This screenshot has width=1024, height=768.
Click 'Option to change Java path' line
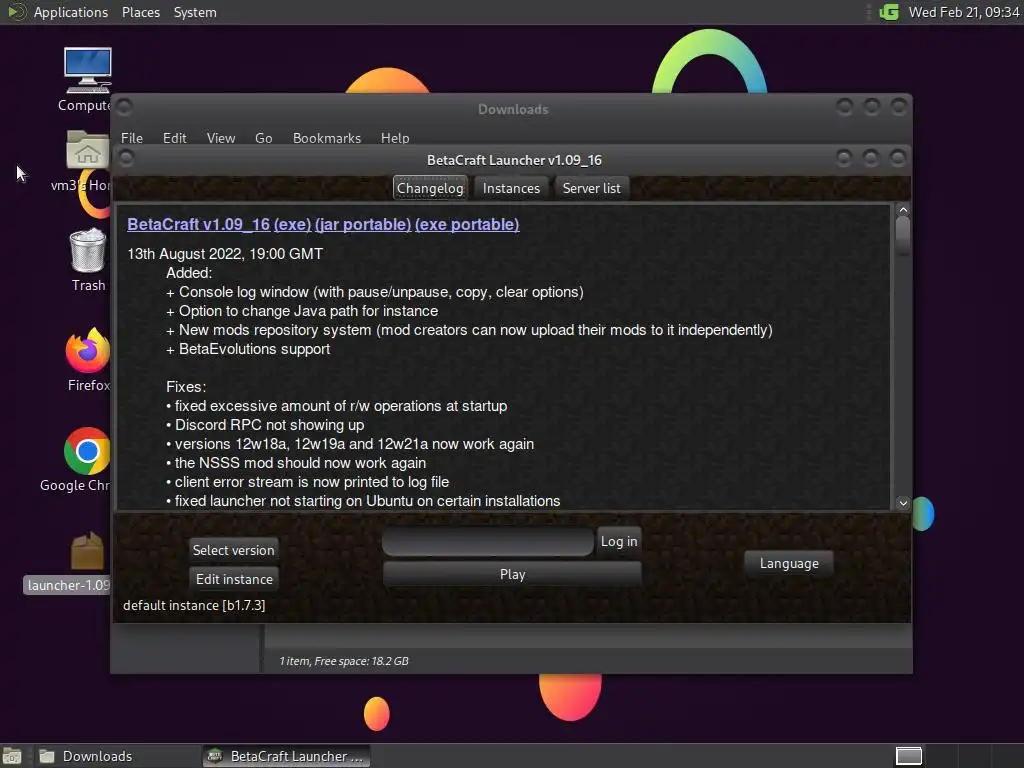[302, 312]
